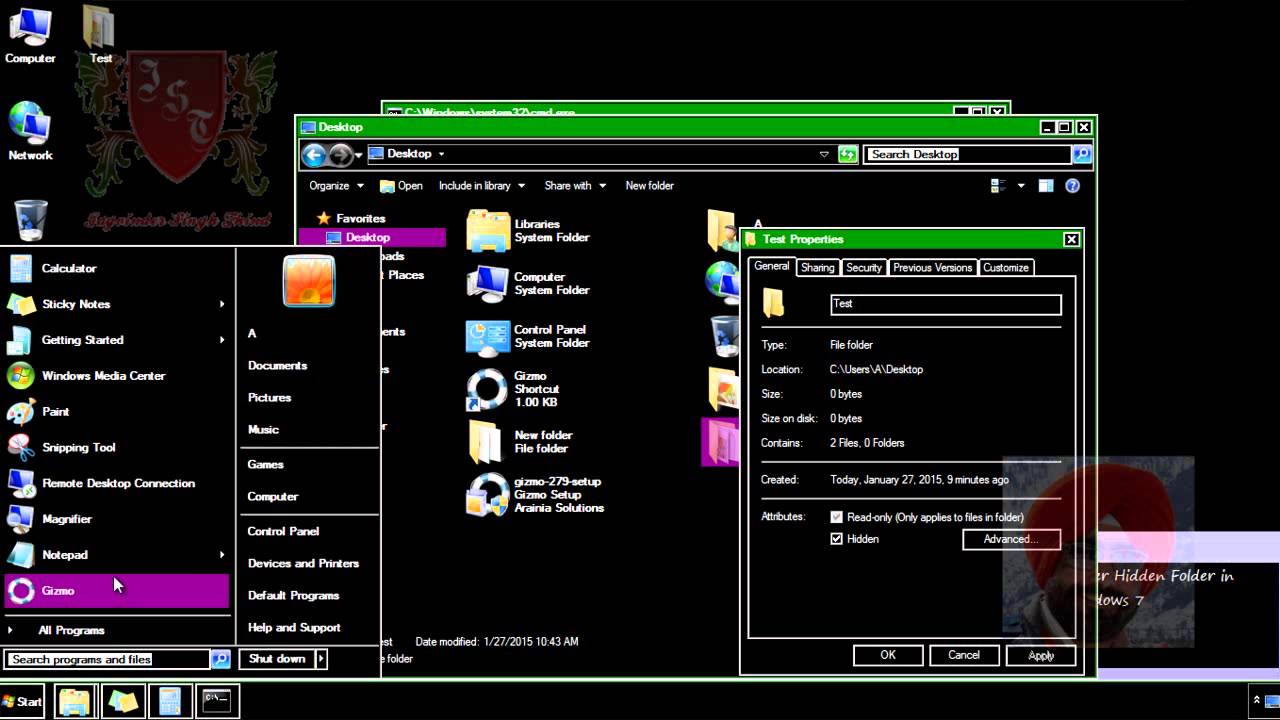This screenshot has height=720, width=1280.
Task: Launch Windows Media Center
Action: coord(117,376)
